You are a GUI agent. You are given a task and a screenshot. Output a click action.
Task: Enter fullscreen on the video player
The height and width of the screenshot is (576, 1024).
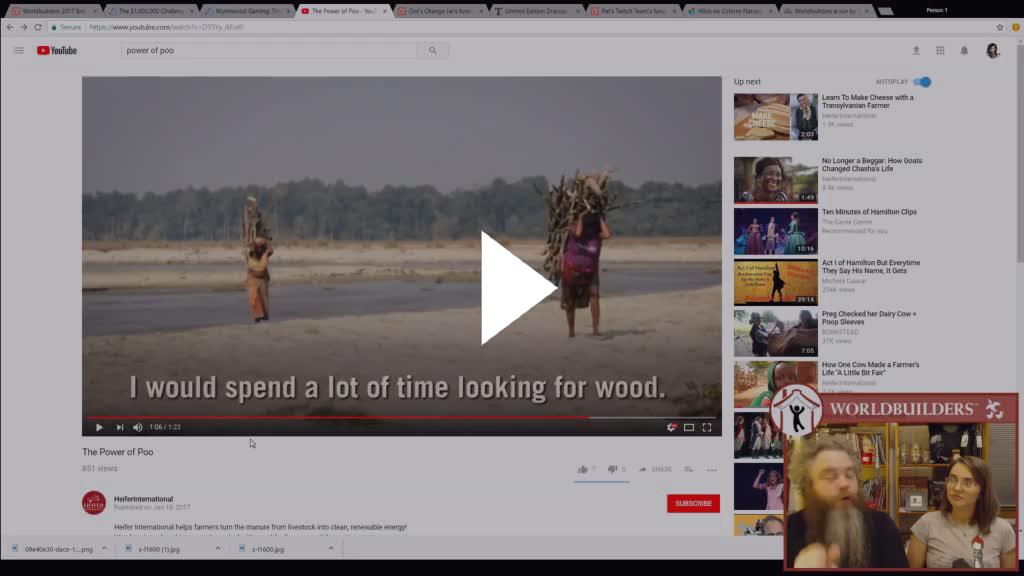pyautogui.click(x=707, y=427)
